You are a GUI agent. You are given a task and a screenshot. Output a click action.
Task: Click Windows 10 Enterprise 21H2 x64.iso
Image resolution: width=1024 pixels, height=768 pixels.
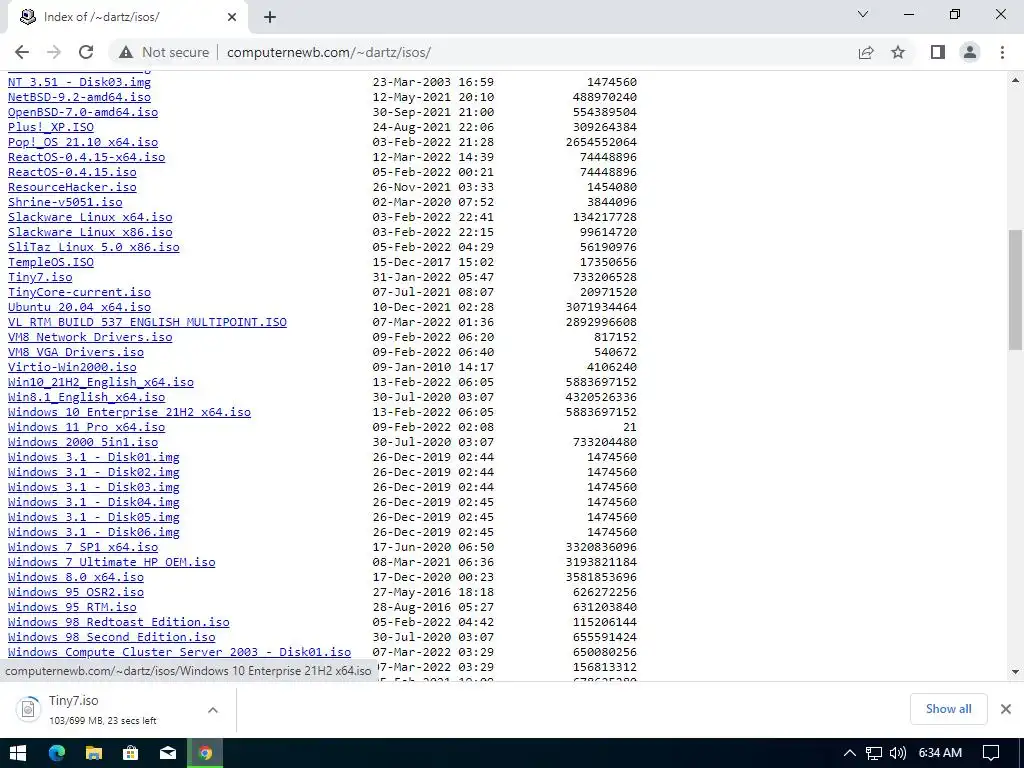click(x=129, y=412)
